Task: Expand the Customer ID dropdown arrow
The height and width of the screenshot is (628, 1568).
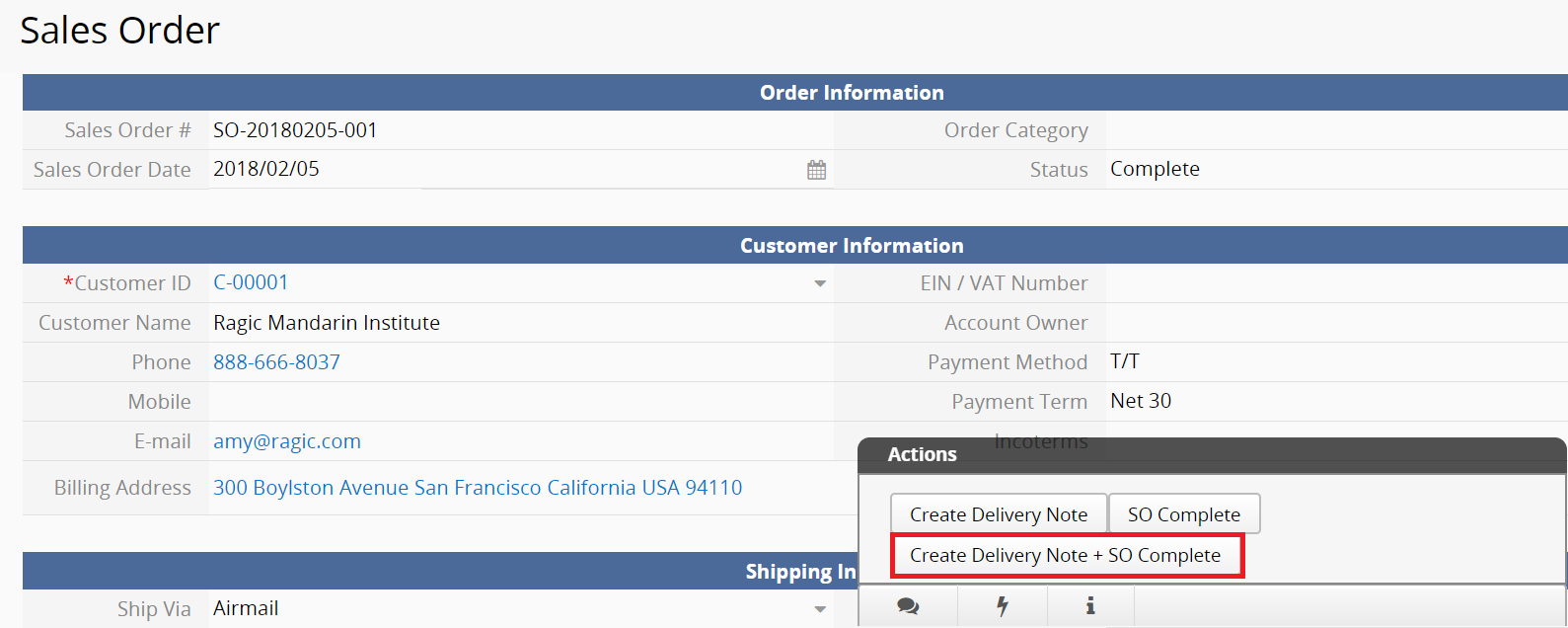Action: click(820, 283)
